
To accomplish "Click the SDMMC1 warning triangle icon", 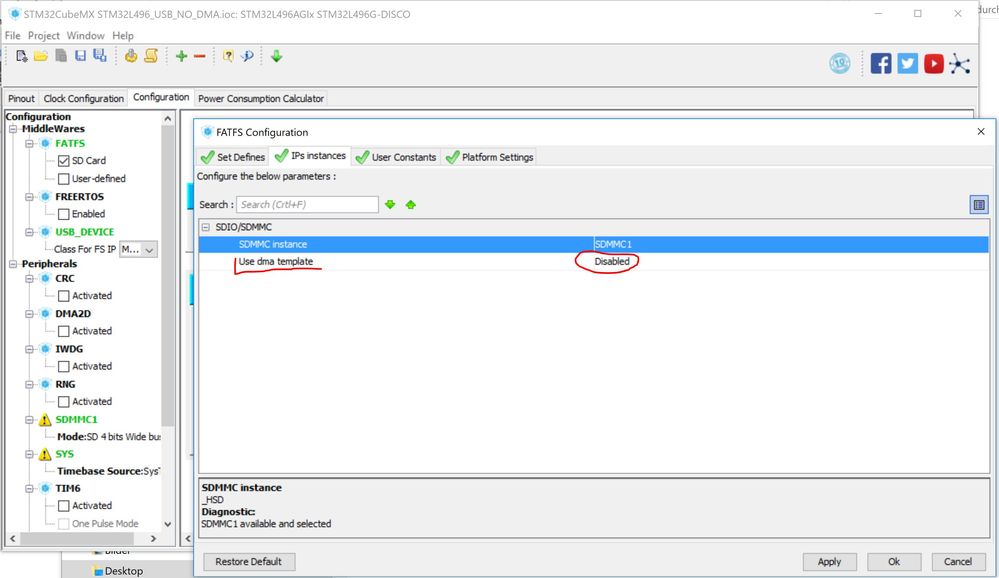I will tap(45, 419).
